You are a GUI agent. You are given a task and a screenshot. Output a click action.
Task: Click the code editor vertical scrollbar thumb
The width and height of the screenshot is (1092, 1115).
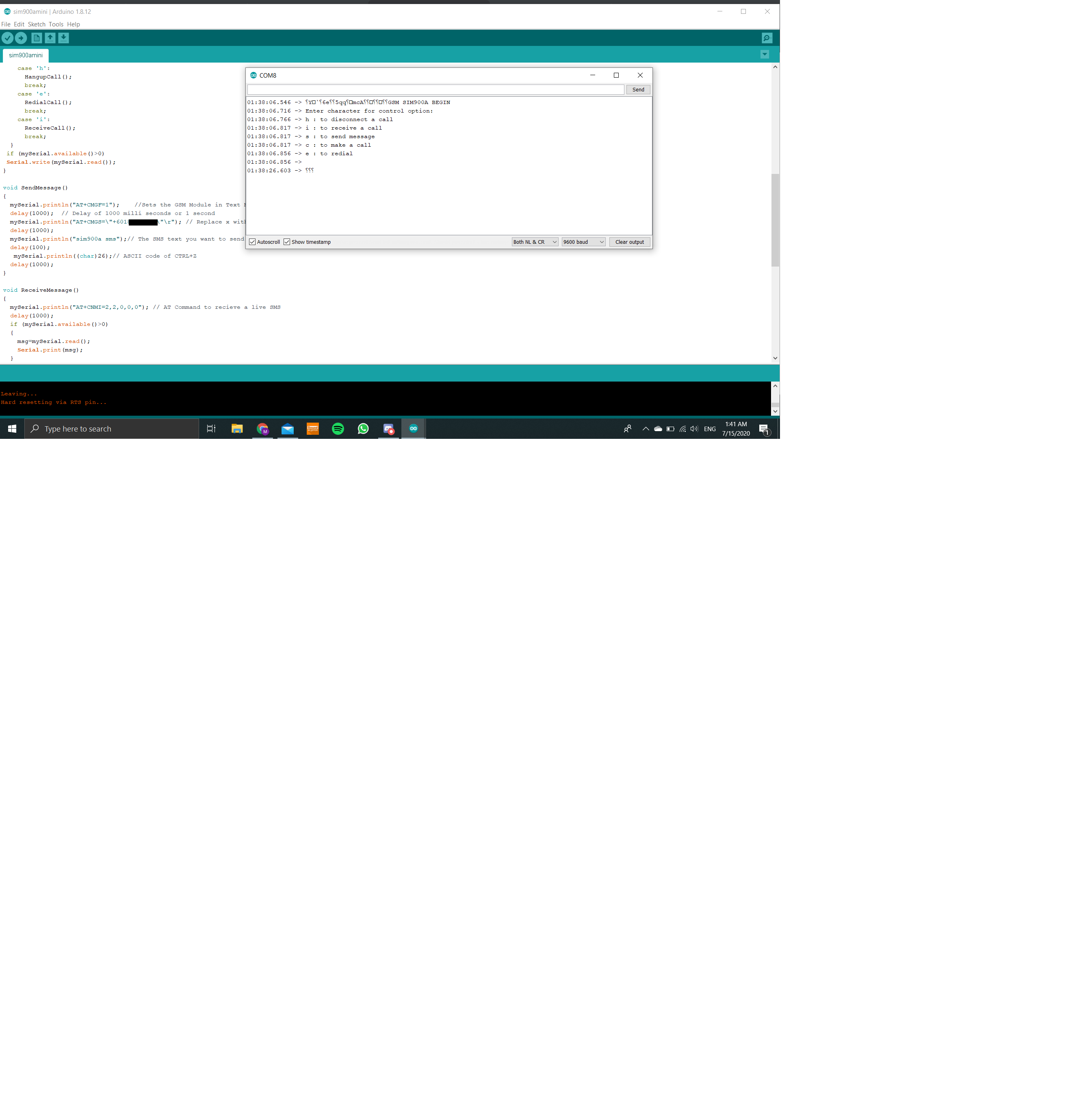click(x=775, y=220)
